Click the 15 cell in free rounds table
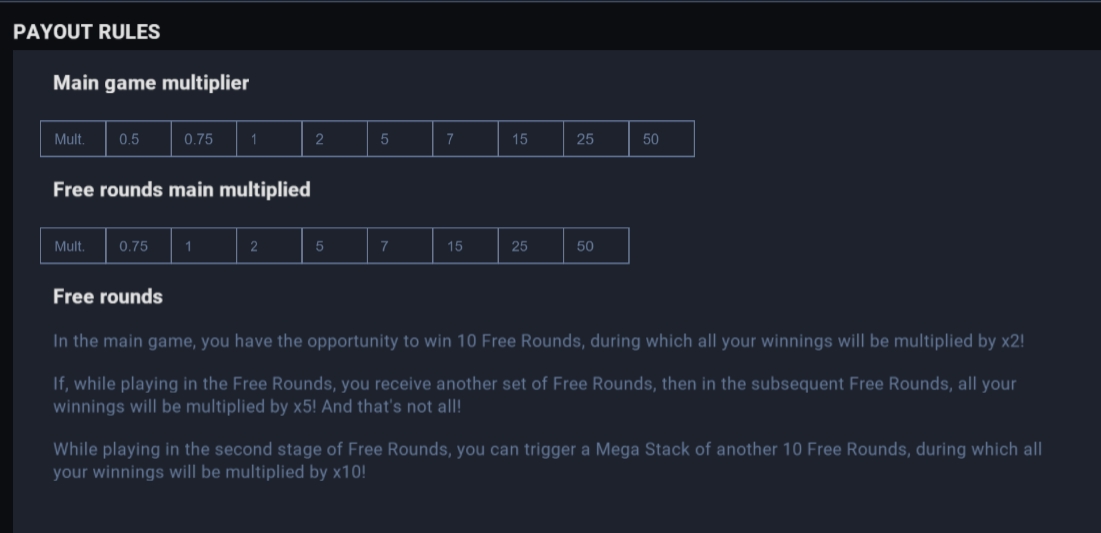Viewport: 1101px width, 533px height. 465,246
